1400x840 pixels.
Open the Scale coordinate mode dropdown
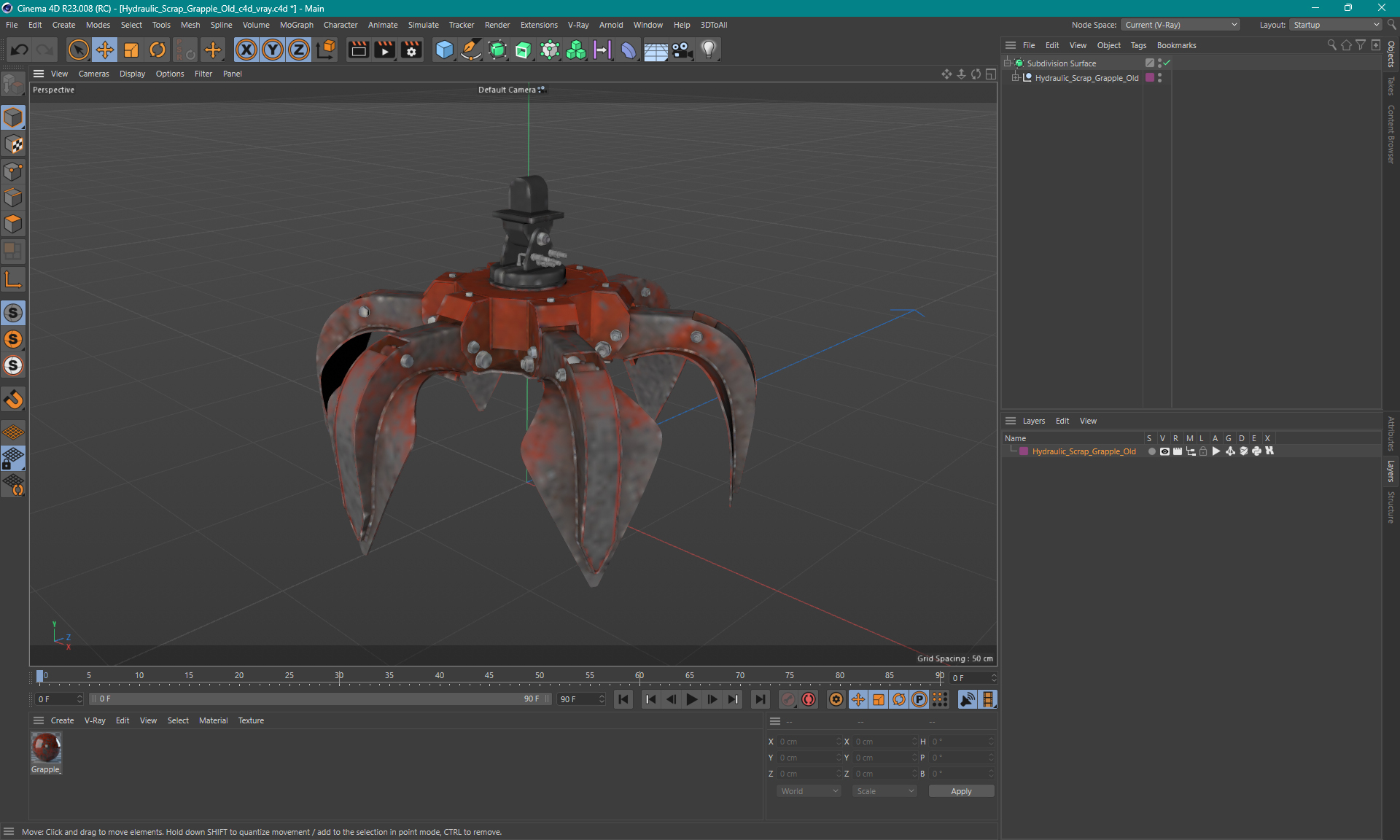click(884, 791)
